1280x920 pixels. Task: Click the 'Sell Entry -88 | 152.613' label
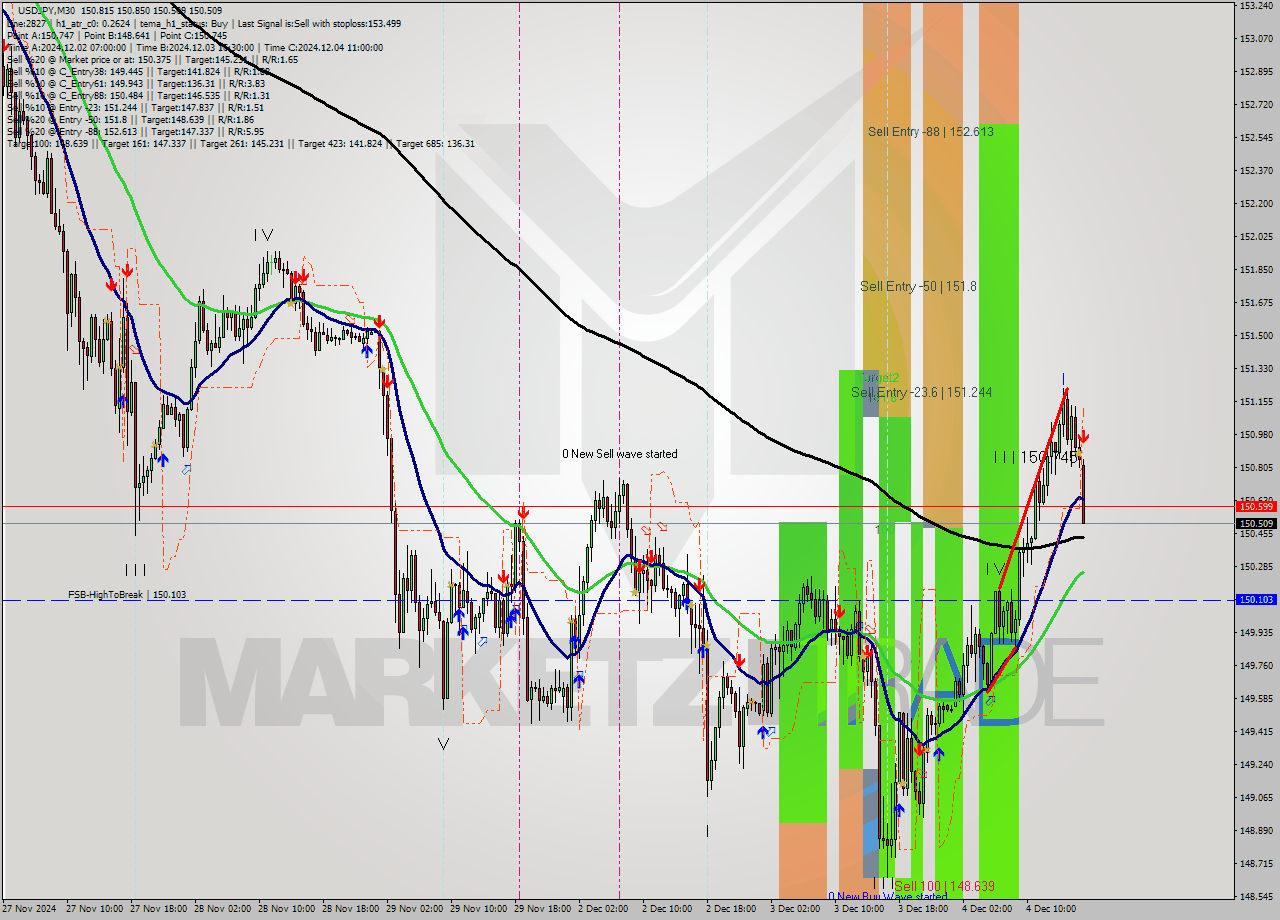click(x=930, y=132)
